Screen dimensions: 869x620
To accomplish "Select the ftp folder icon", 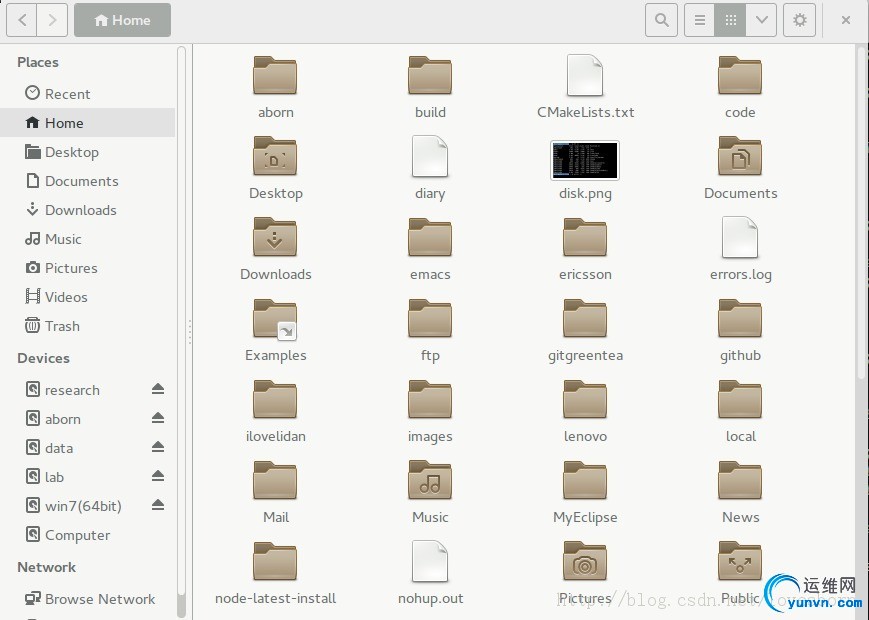I will click(430, 319).
